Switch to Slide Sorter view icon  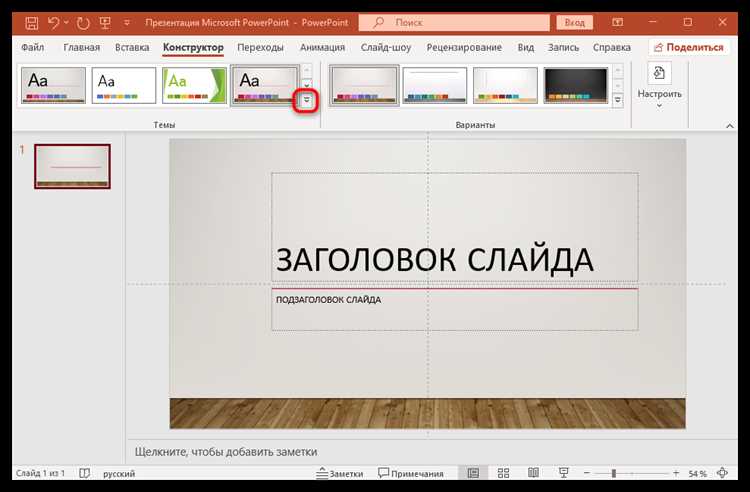pyautogui.click(x=503, y=473)
